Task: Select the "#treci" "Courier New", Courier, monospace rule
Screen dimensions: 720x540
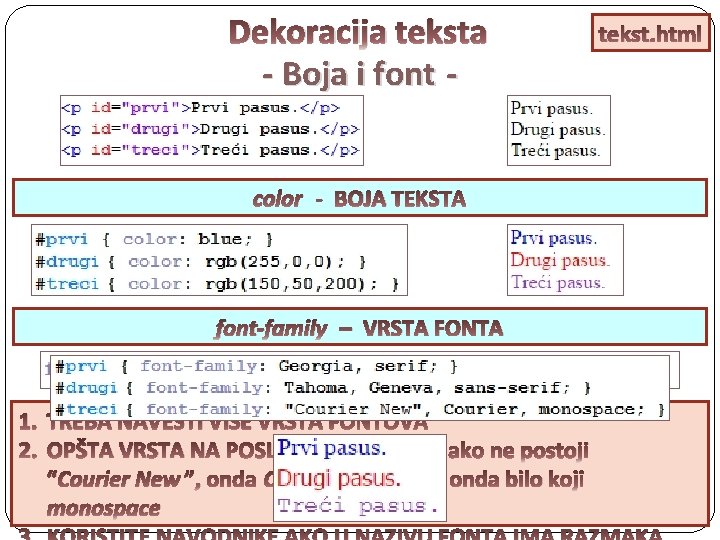Action: click(x=360, y=409)
